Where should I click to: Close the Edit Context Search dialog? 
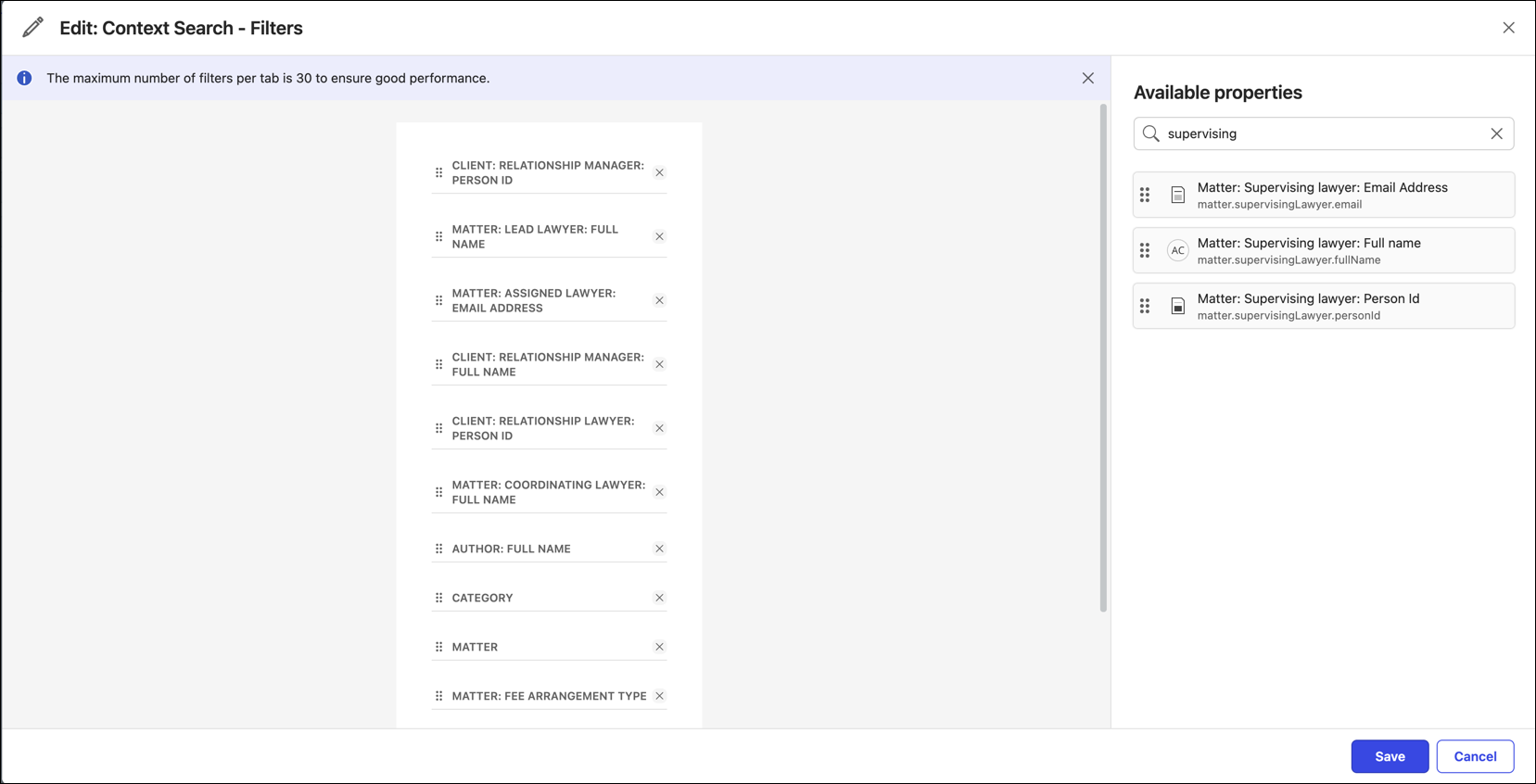(x=1508, y=28)
